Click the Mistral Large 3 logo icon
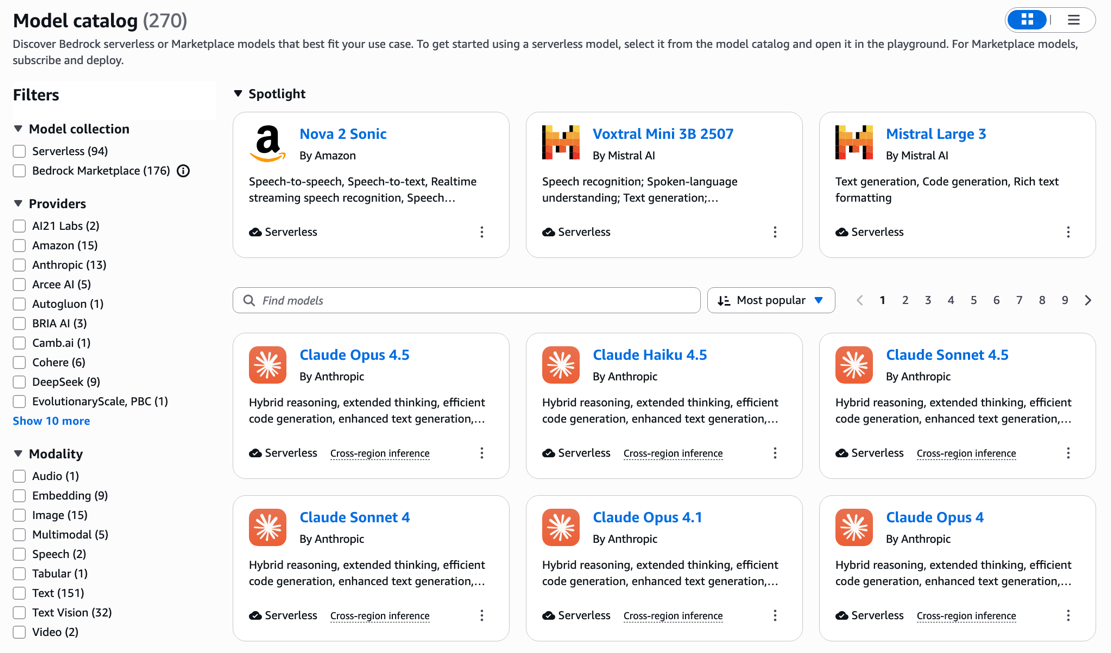This screenshot has height=653, width=1111. coord(854,142)
